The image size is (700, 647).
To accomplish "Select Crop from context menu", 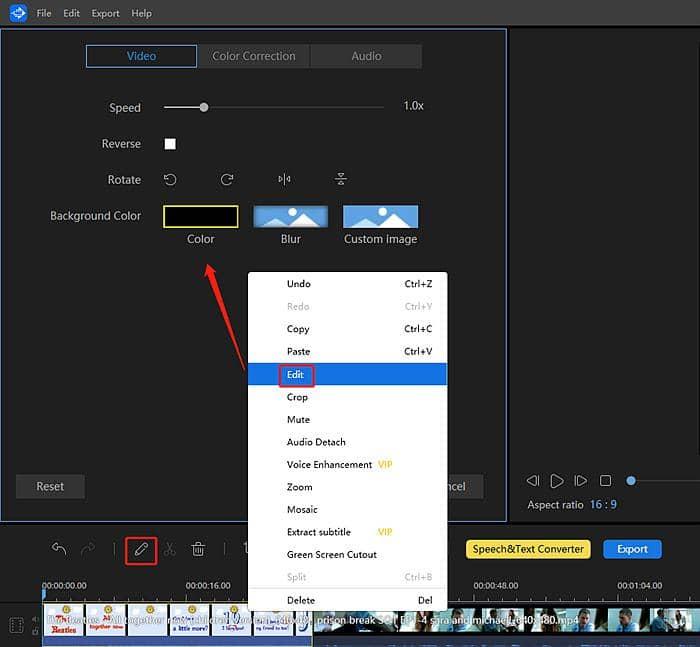I will click(x=347, y=397).
